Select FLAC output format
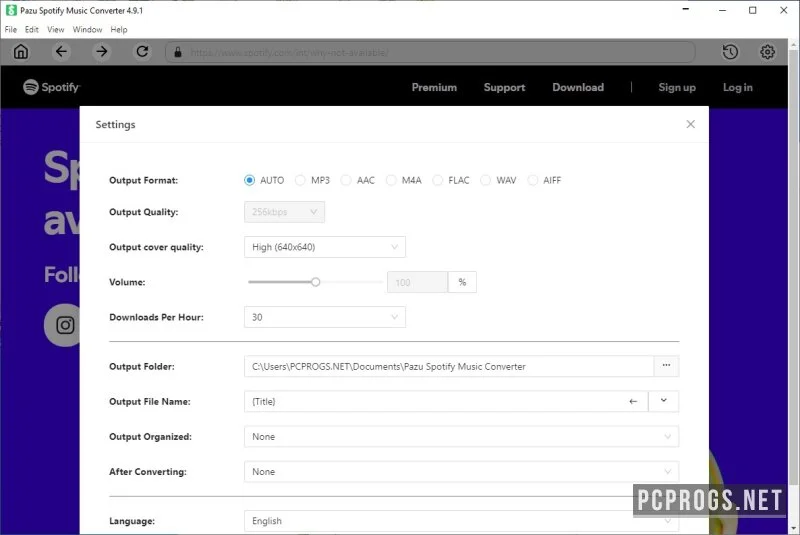This screenshot has width=800, height=535. [x=437, y=180]
